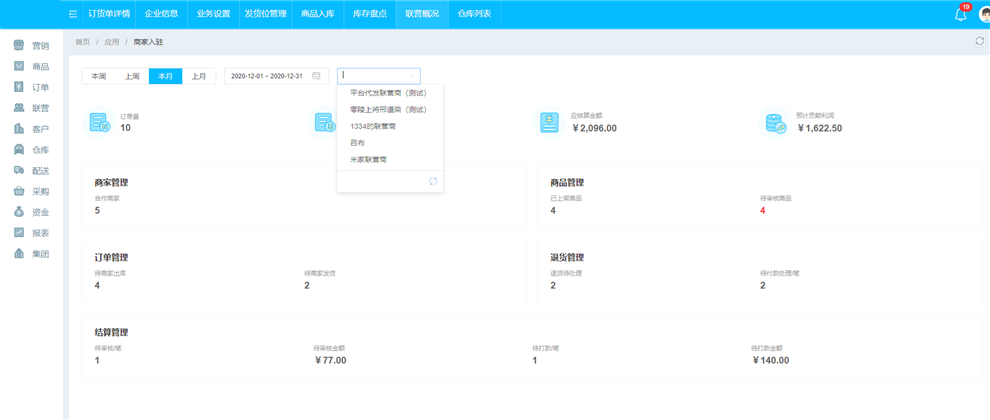Collapse the sidebar with the hamburger icon
The image size is (990, 420).
tap(73, 14)
